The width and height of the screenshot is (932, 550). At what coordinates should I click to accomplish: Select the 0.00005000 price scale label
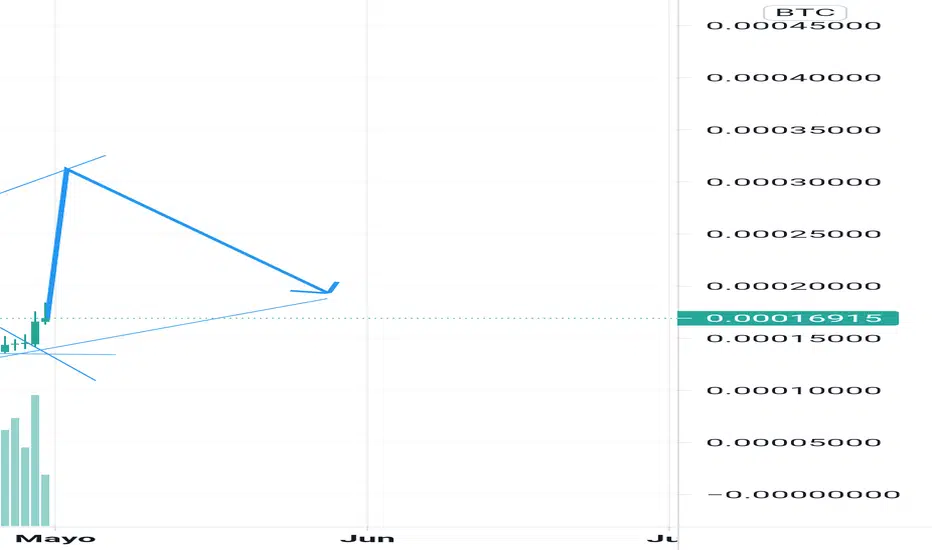click(x=793, y=442)
